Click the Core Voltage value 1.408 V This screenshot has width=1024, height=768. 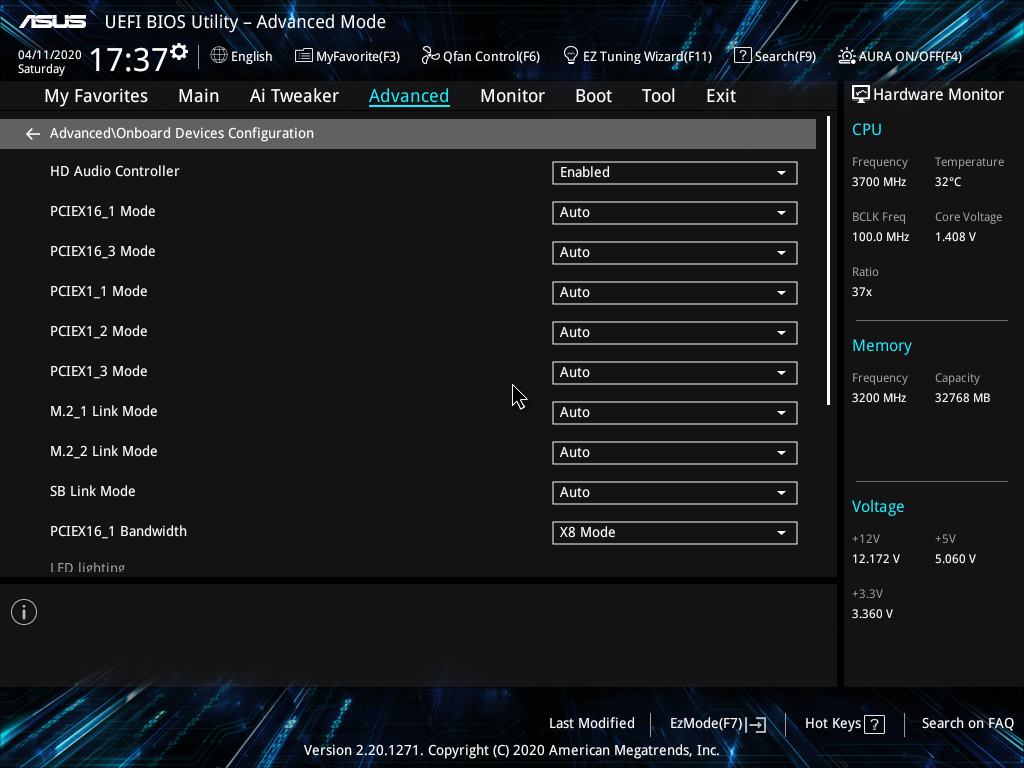click(x=955, y=236)
